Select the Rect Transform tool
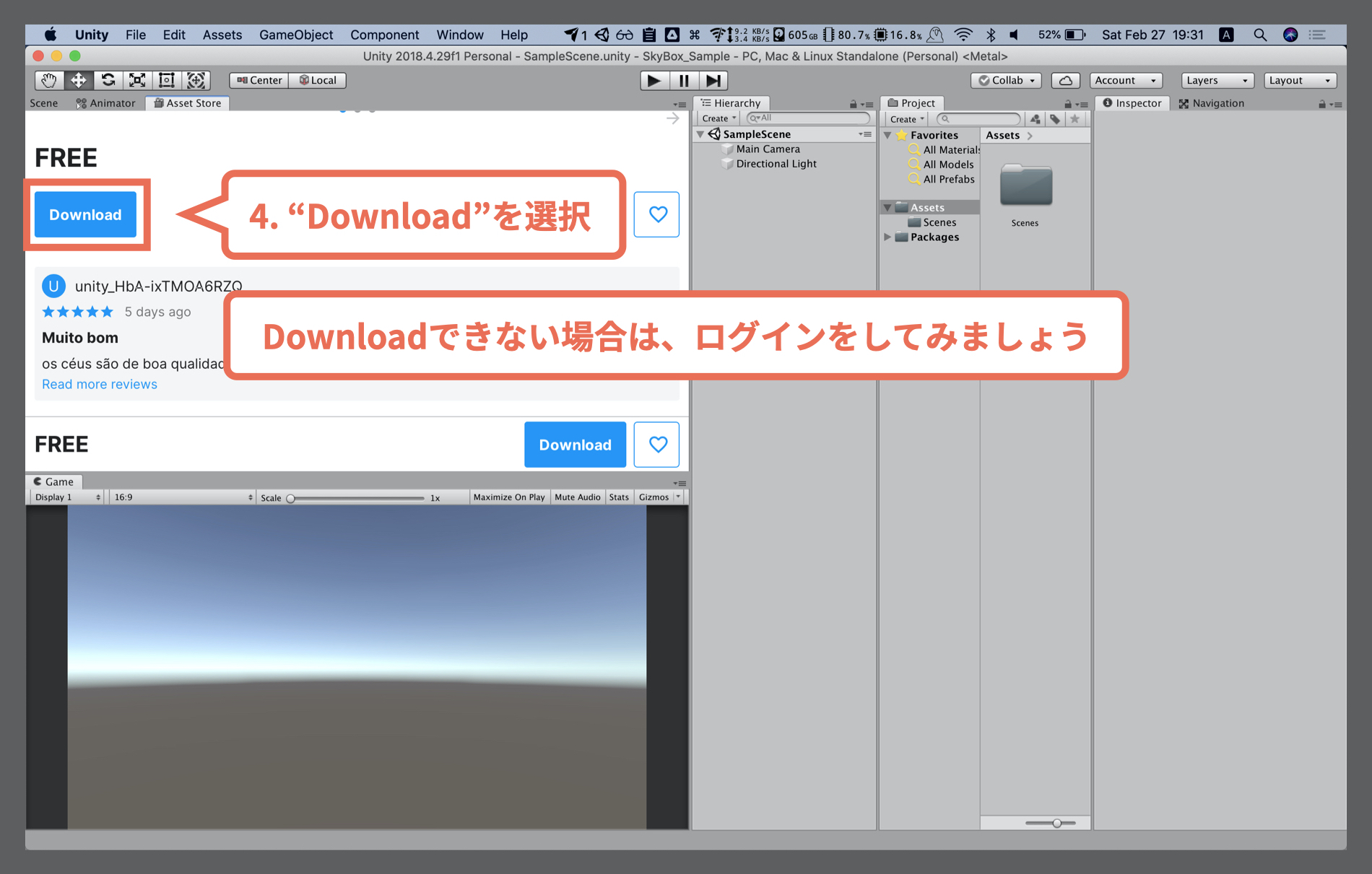The image size is (1372, 874). click(x=167, y=80)
